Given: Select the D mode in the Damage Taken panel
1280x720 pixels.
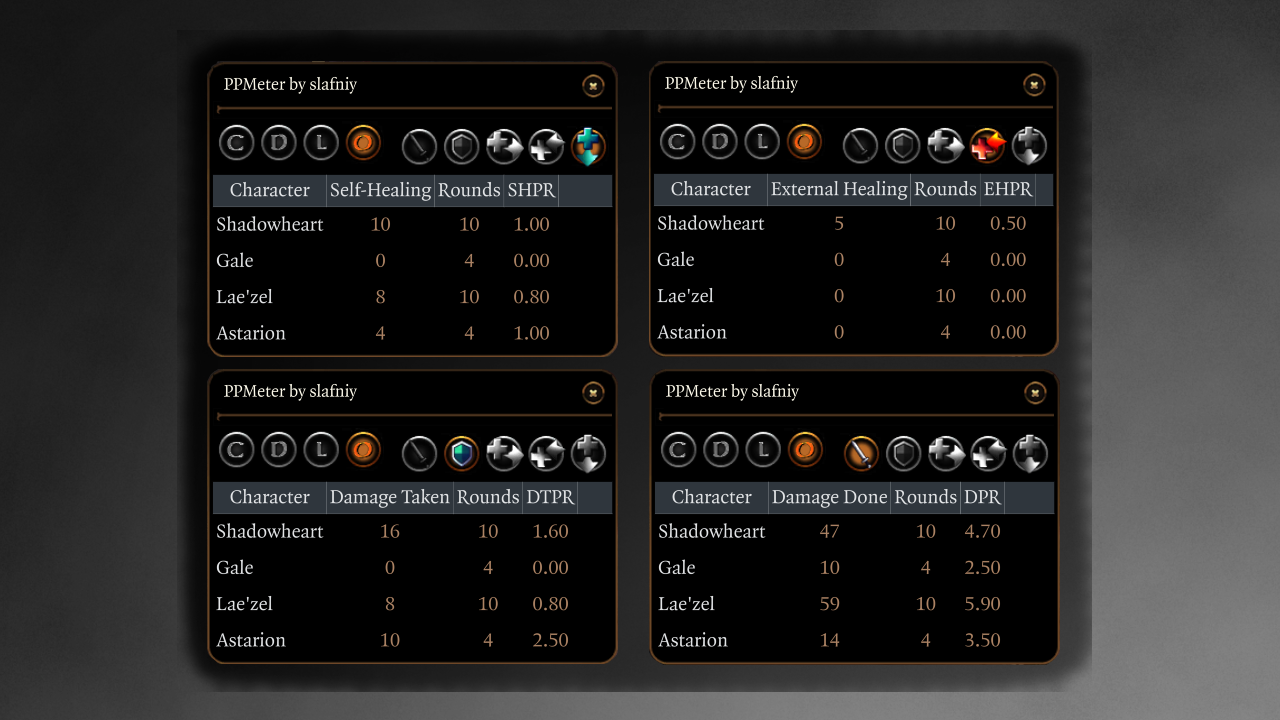Looking at the screenshot, I should [279, 450].
